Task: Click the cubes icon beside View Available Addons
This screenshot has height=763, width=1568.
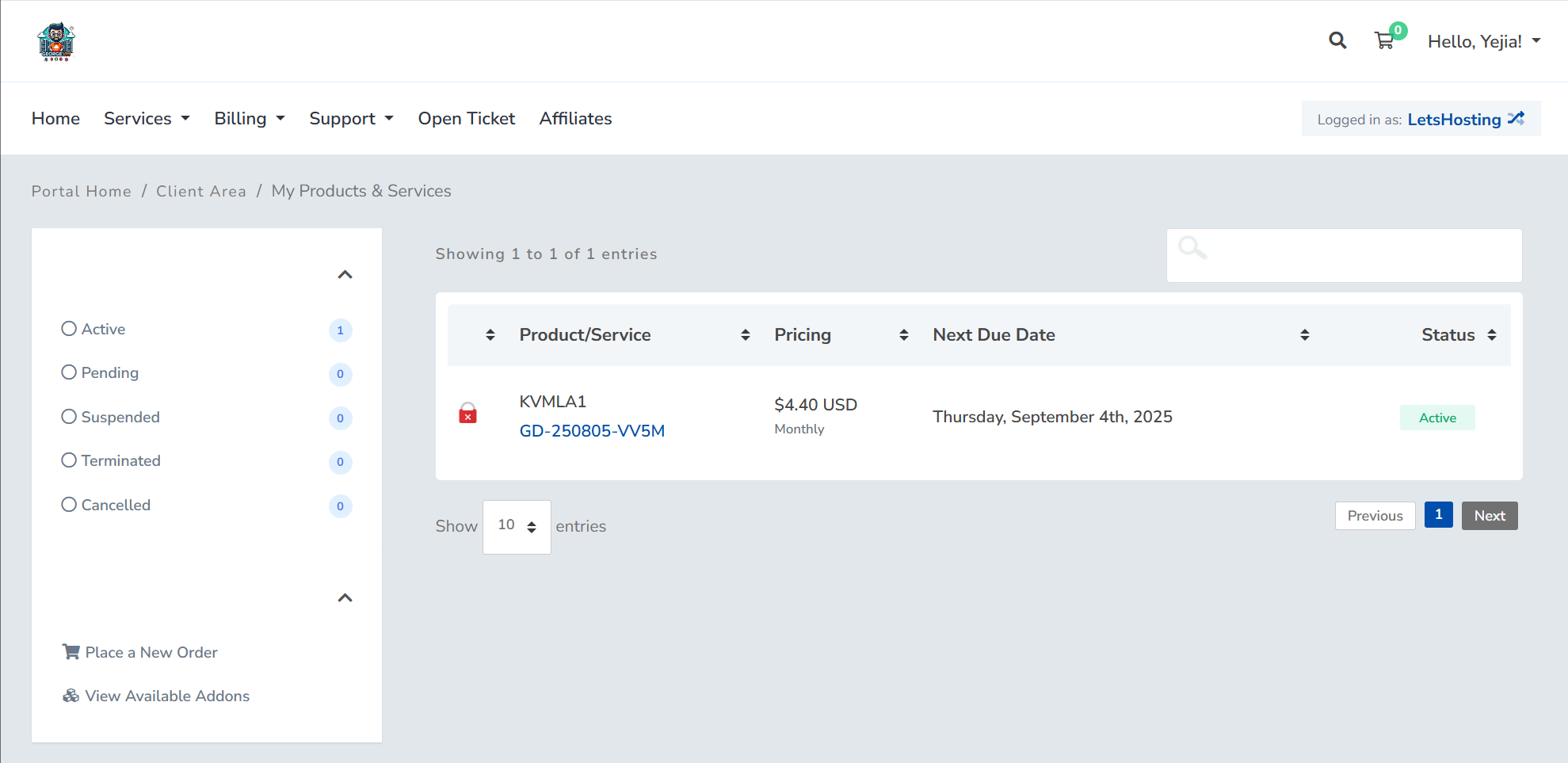Action: 71,696
